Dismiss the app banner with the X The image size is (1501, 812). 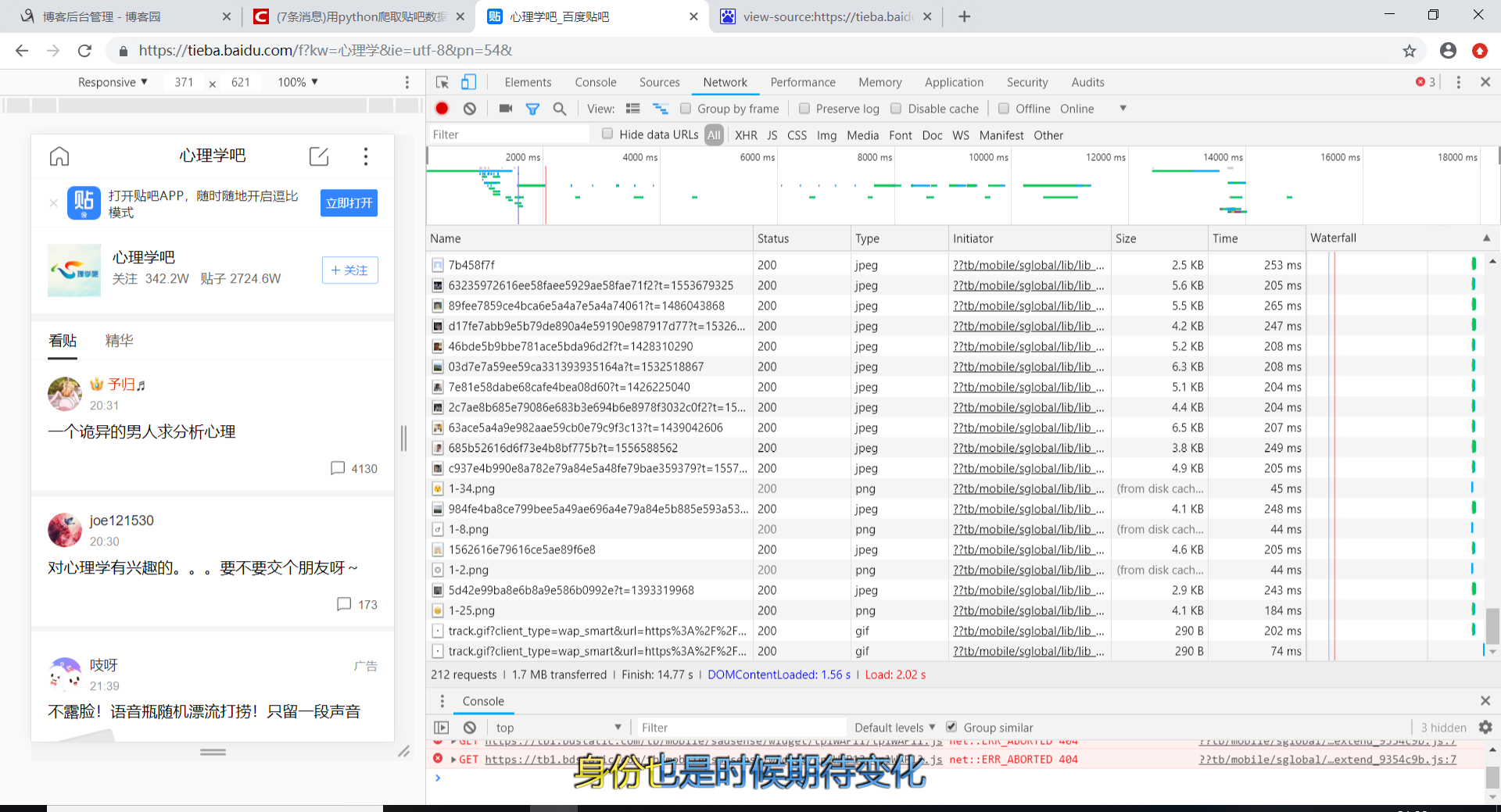[53, 203]
